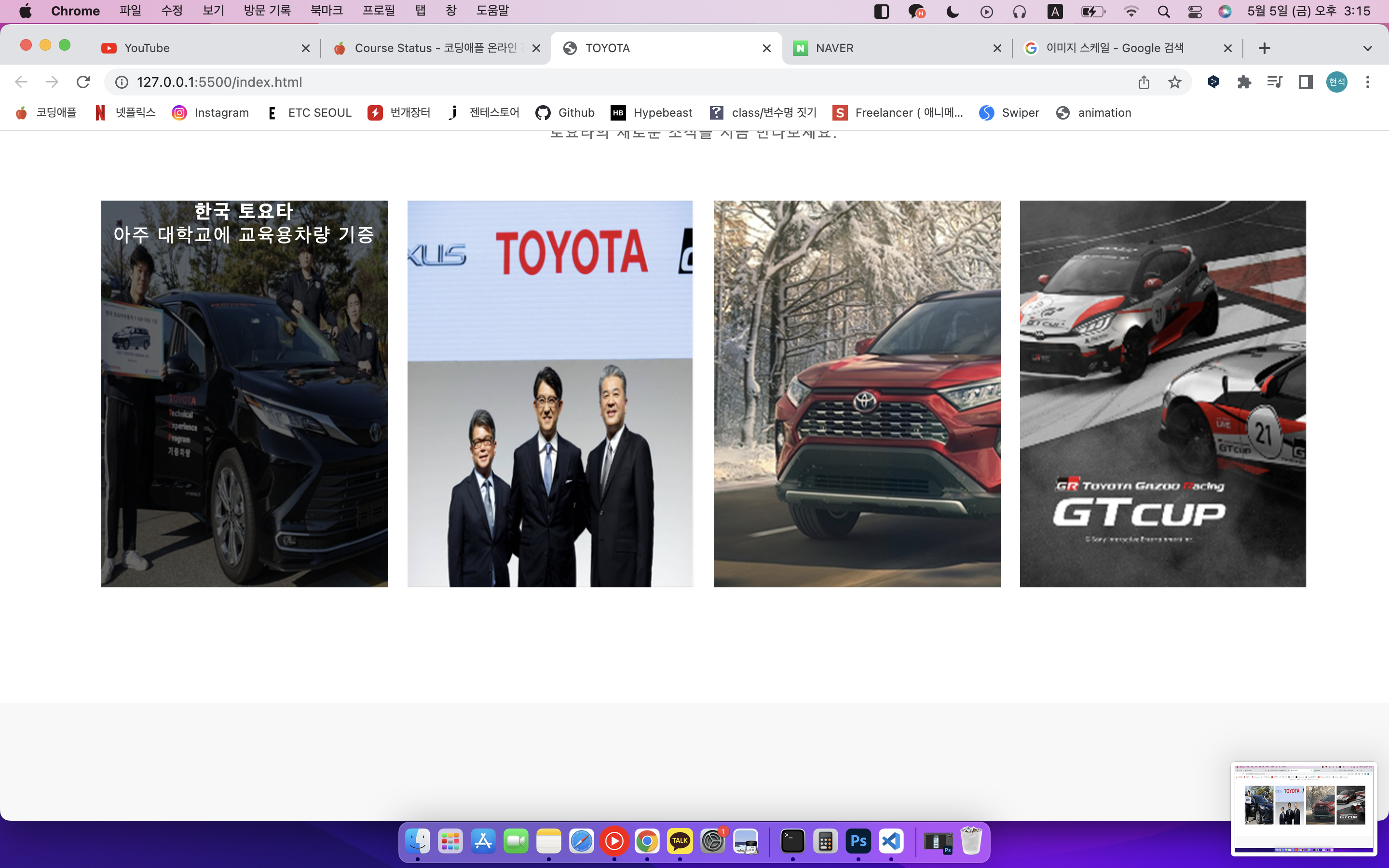Close the NAVER tab

tap(997, 48)
